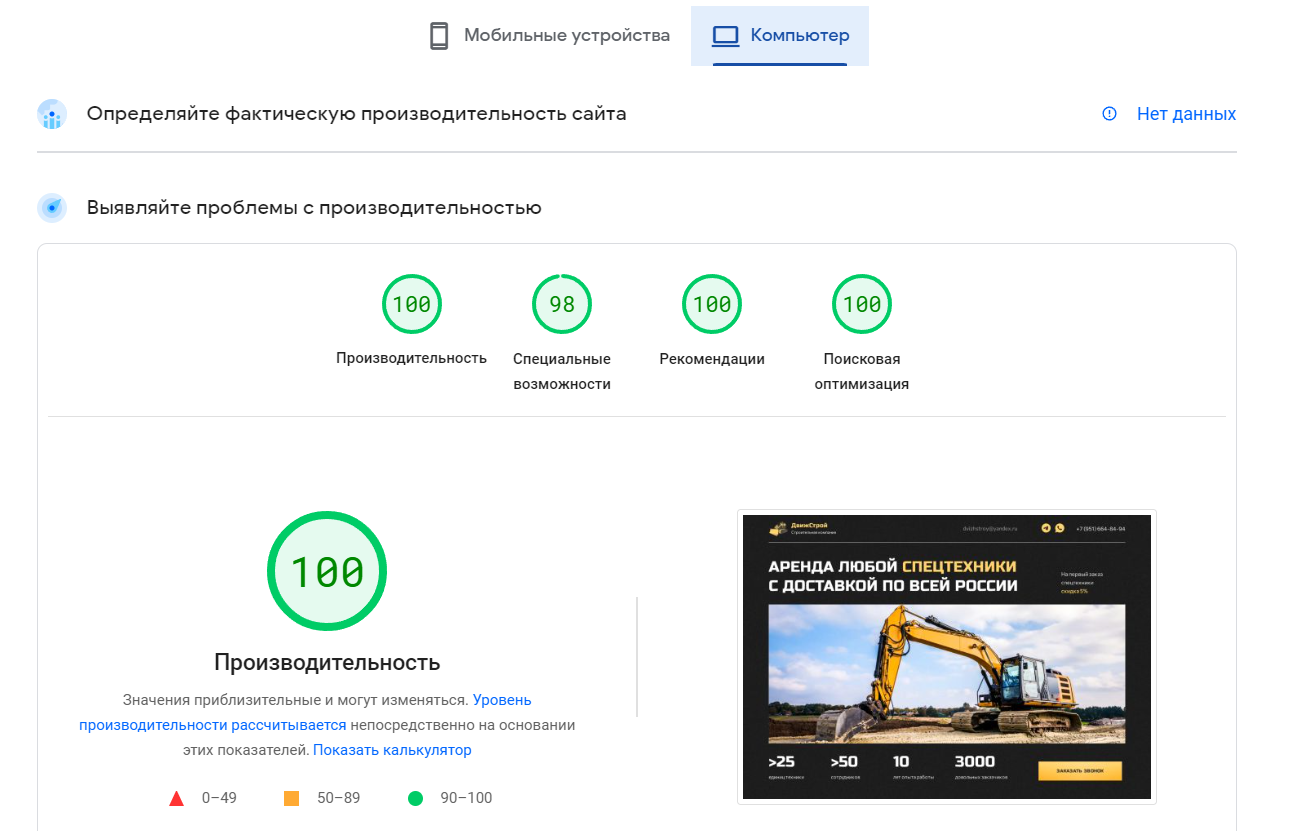Click the orange square legend icon

pos(292,798)
